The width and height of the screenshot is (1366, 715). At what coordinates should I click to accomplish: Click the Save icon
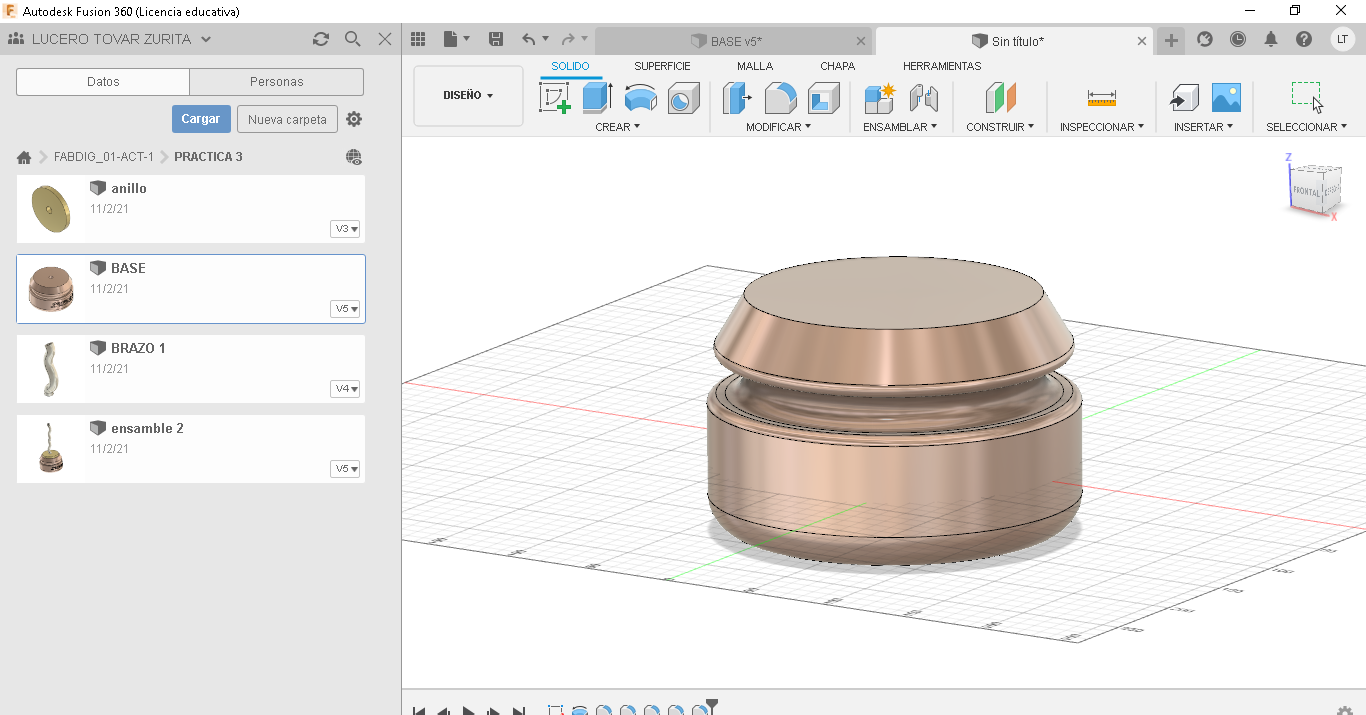point(495,39)
